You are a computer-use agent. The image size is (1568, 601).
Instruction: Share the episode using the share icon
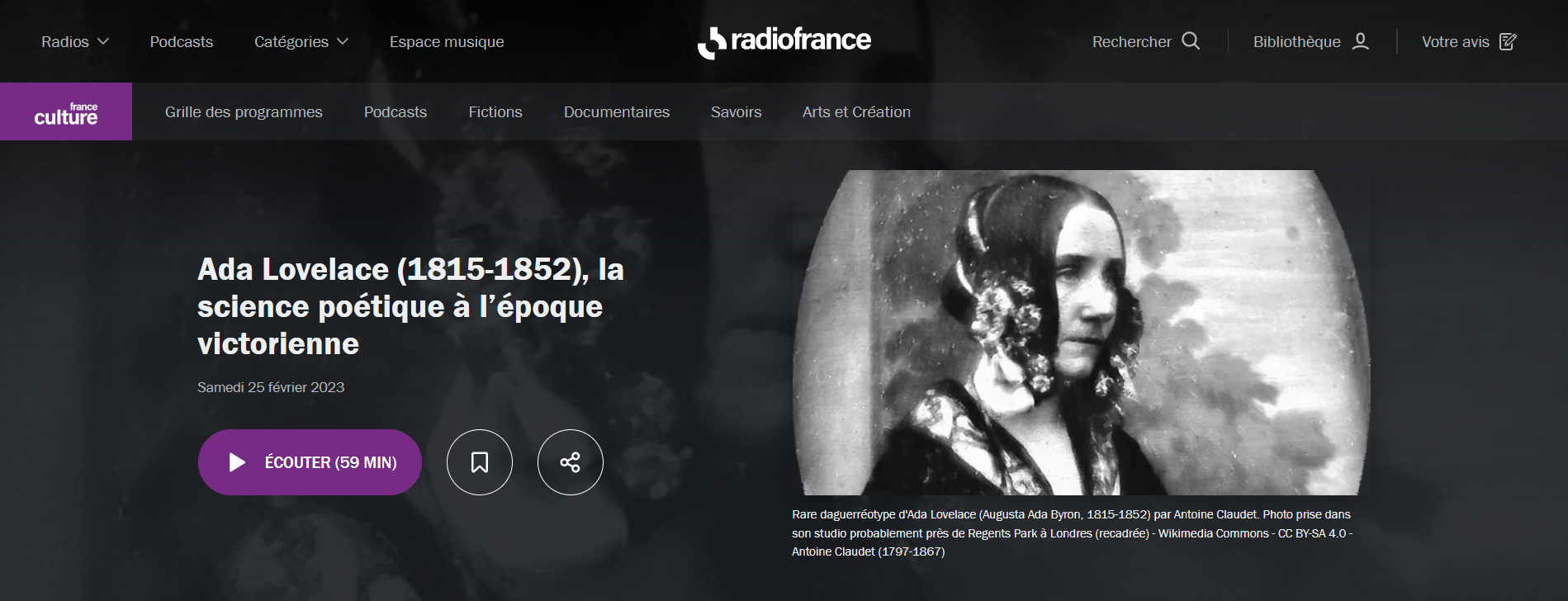(571, 462)
